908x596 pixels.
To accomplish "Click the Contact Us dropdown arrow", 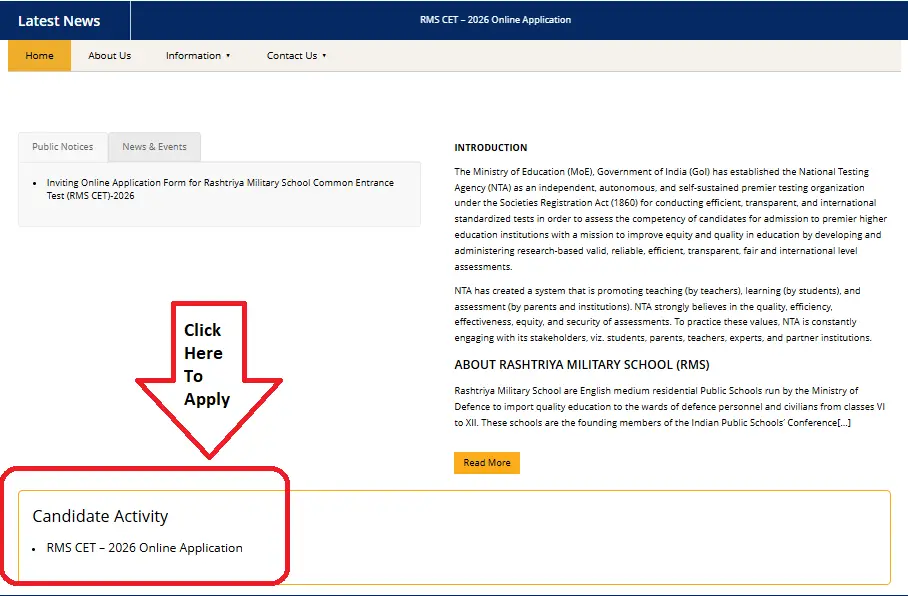I will pos(324,56).
